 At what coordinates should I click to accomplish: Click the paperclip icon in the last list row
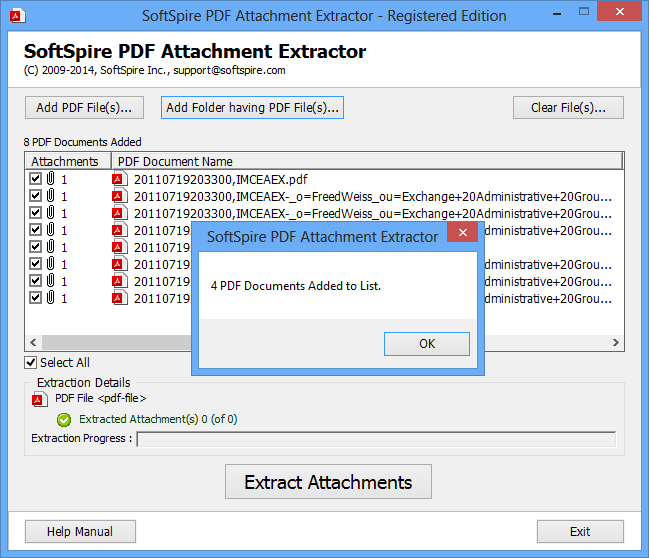pos(50,297)
